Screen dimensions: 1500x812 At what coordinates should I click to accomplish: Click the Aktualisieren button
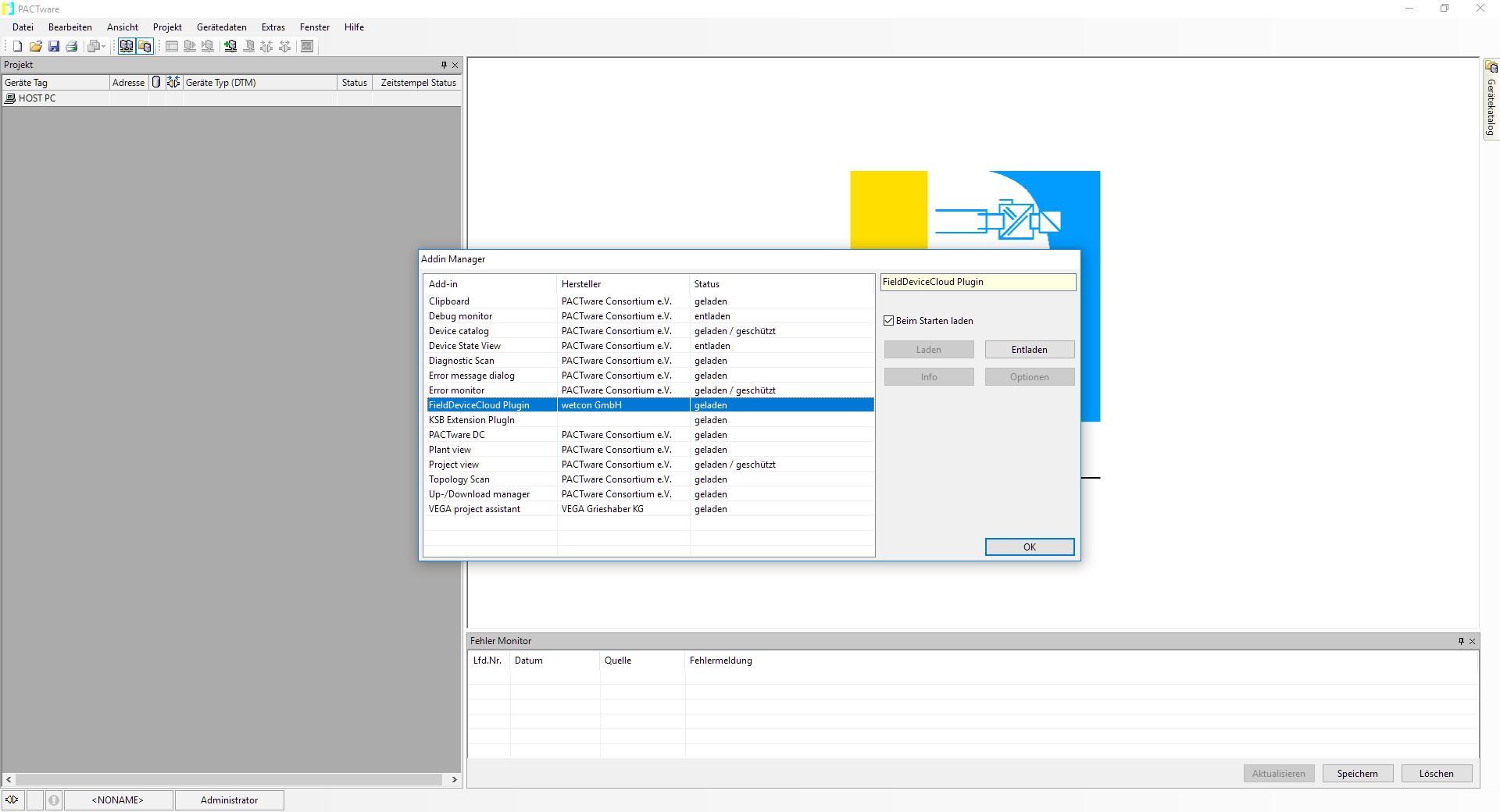pos(1279,774)
